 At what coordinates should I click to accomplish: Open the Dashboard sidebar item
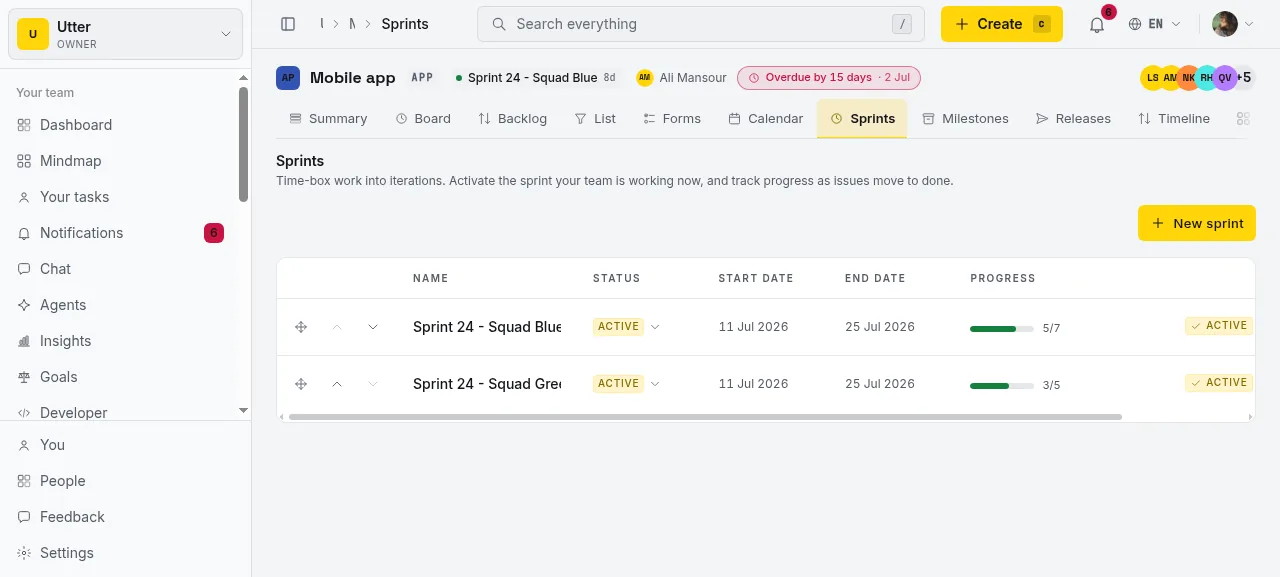pyautogui.click(x=120, y=125)
